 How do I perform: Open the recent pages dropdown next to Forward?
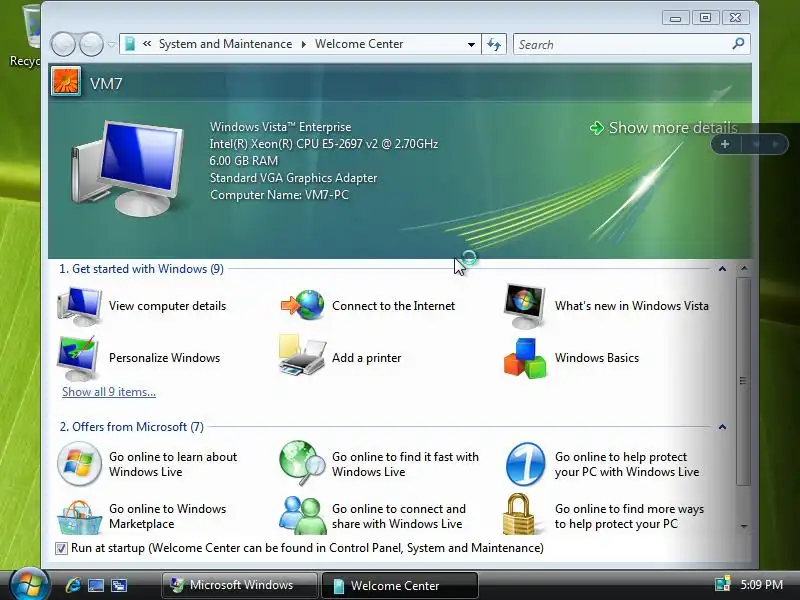[x=111, y=44]
